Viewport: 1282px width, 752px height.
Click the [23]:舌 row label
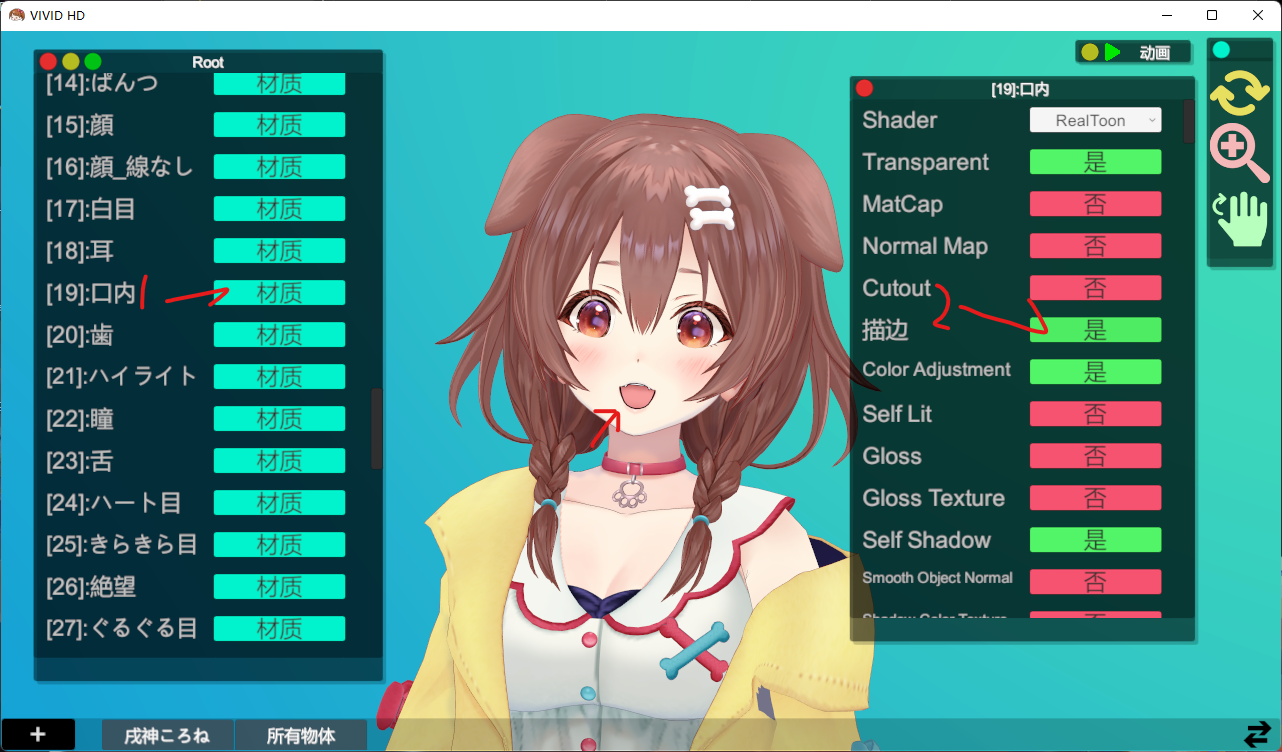78,461
